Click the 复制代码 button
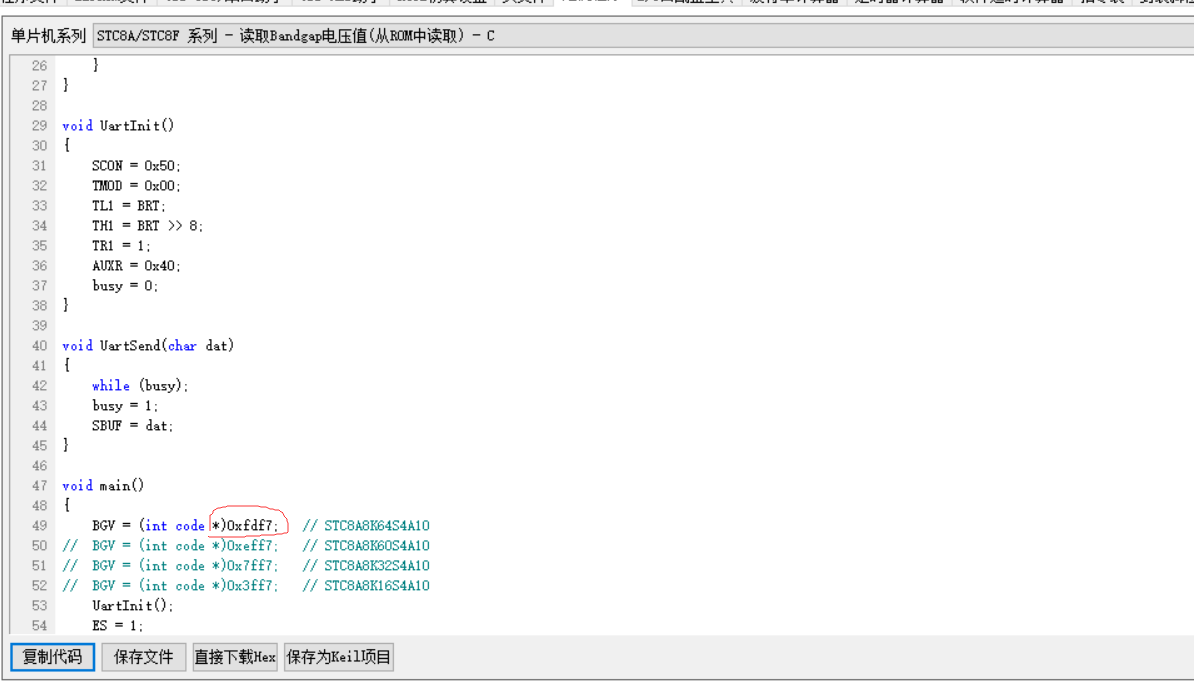Viewport: 1194px width, 684px height. pos(53,657)
